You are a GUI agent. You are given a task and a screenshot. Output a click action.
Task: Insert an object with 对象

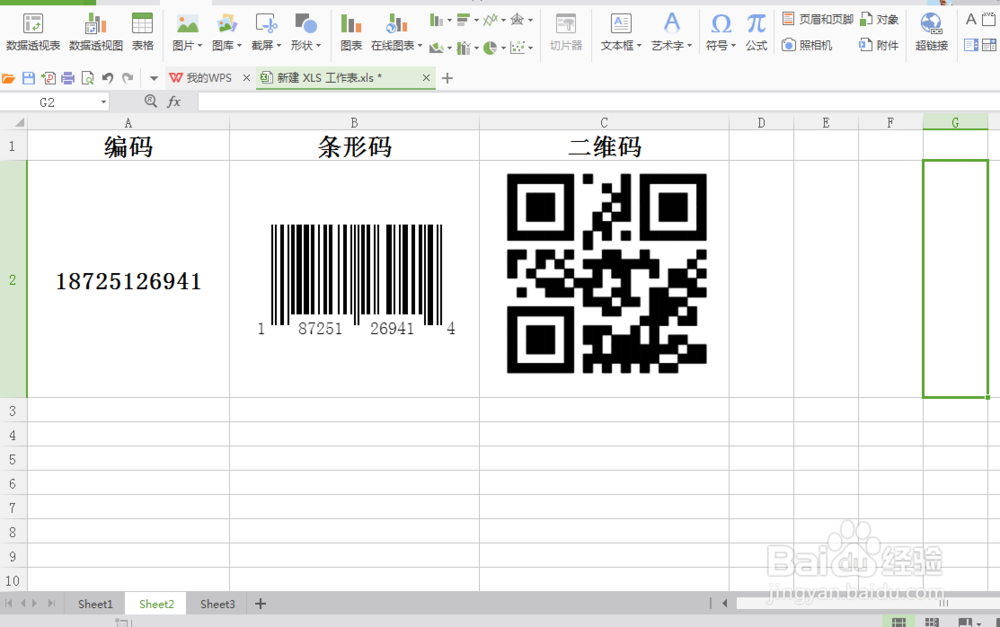879,19
